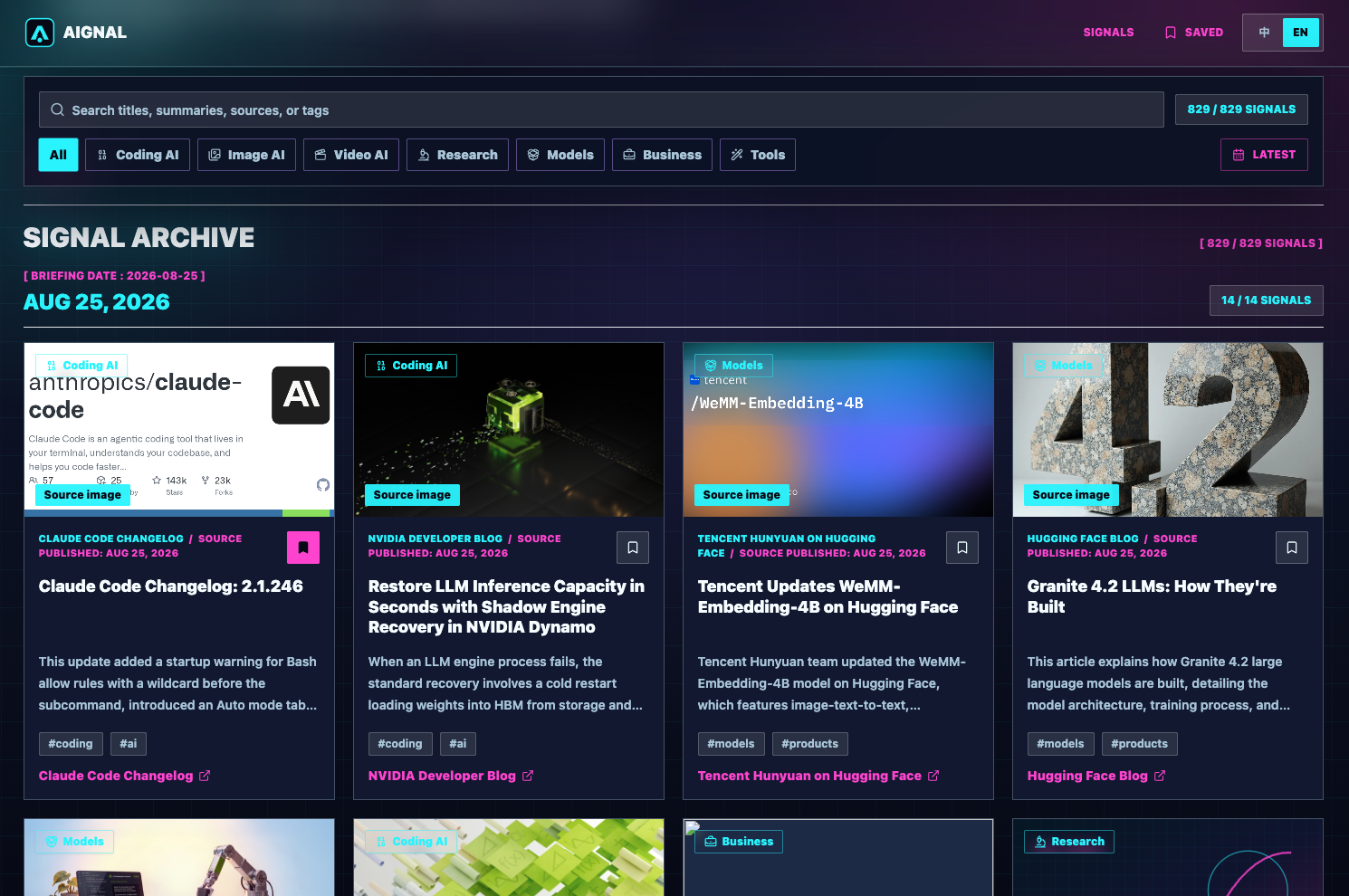Image resolution: width=1349 pixels, height=896 pixels.
Task: Click Coding AI badge on Claude Code thumbnail
Action: 81,366
